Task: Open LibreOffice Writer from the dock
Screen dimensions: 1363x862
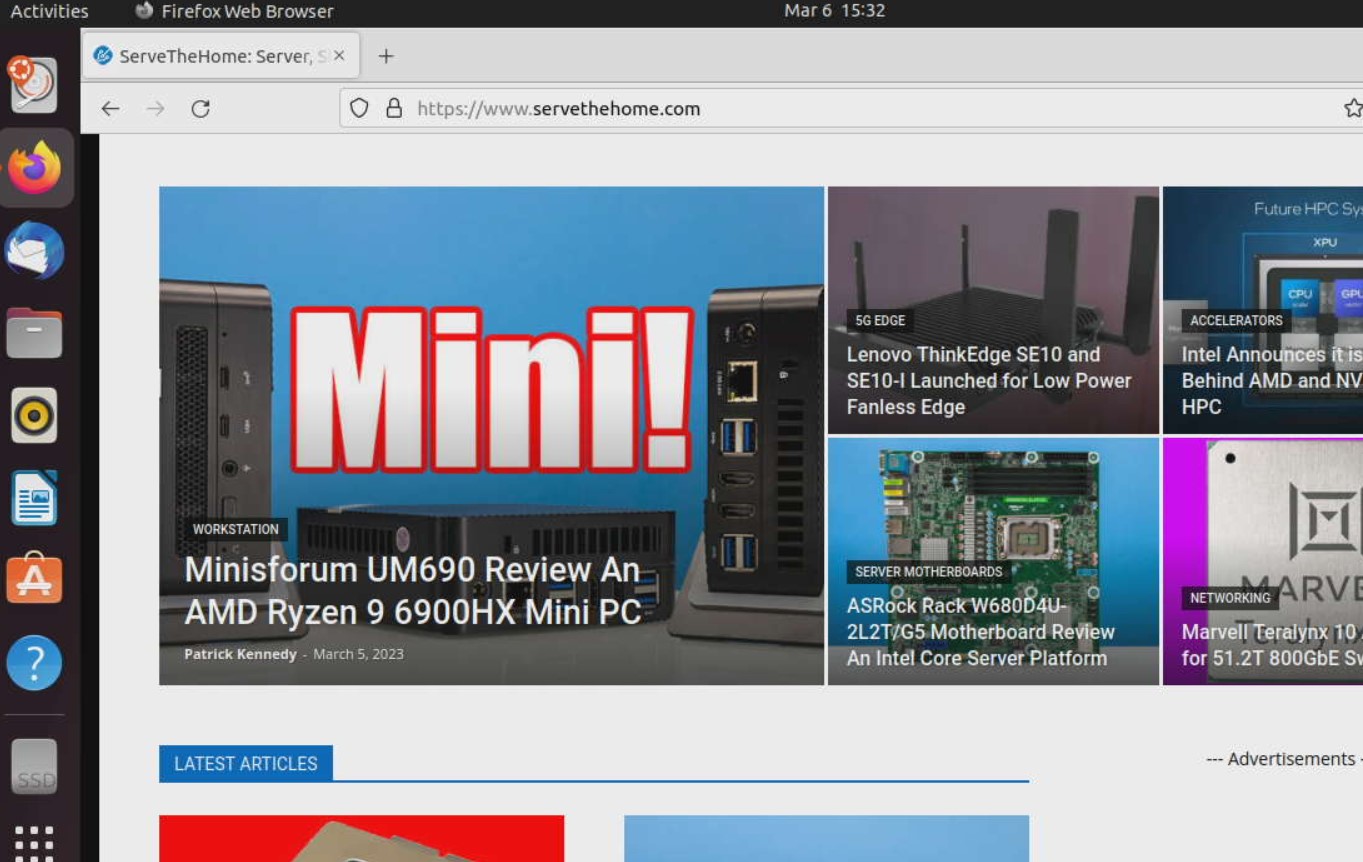Action: 35,498
